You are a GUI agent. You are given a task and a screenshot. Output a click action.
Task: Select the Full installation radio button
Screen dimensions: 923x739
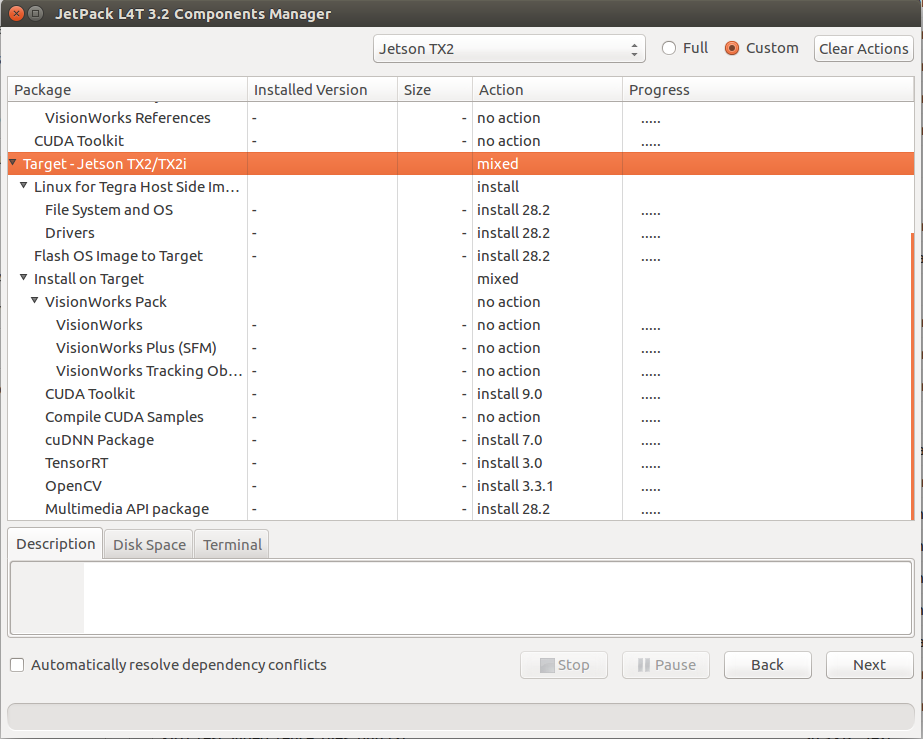[x=669, y=48]
